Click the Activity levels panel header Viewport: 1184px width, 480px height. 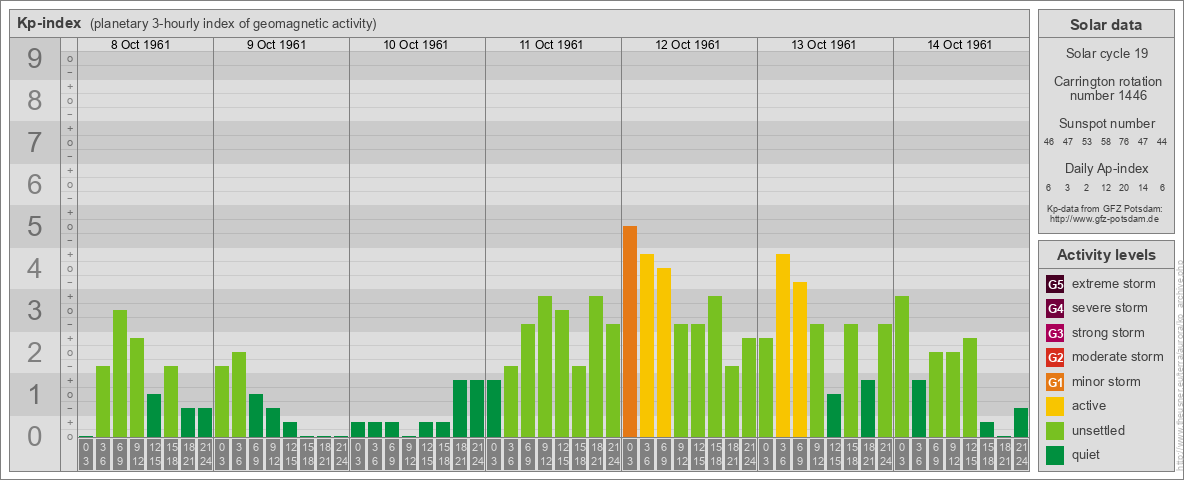[1105, 255]
